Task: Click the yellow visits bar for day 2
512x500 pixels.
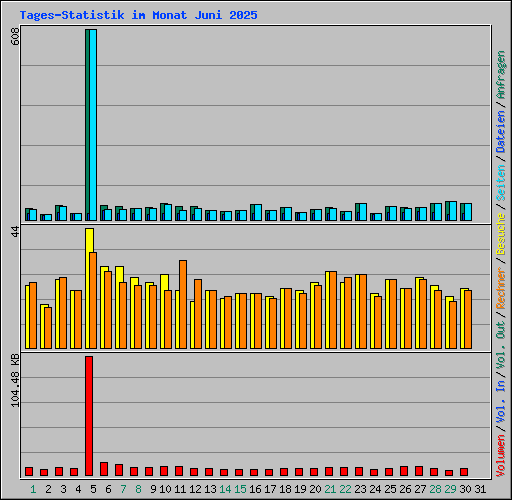Action: 43,326
